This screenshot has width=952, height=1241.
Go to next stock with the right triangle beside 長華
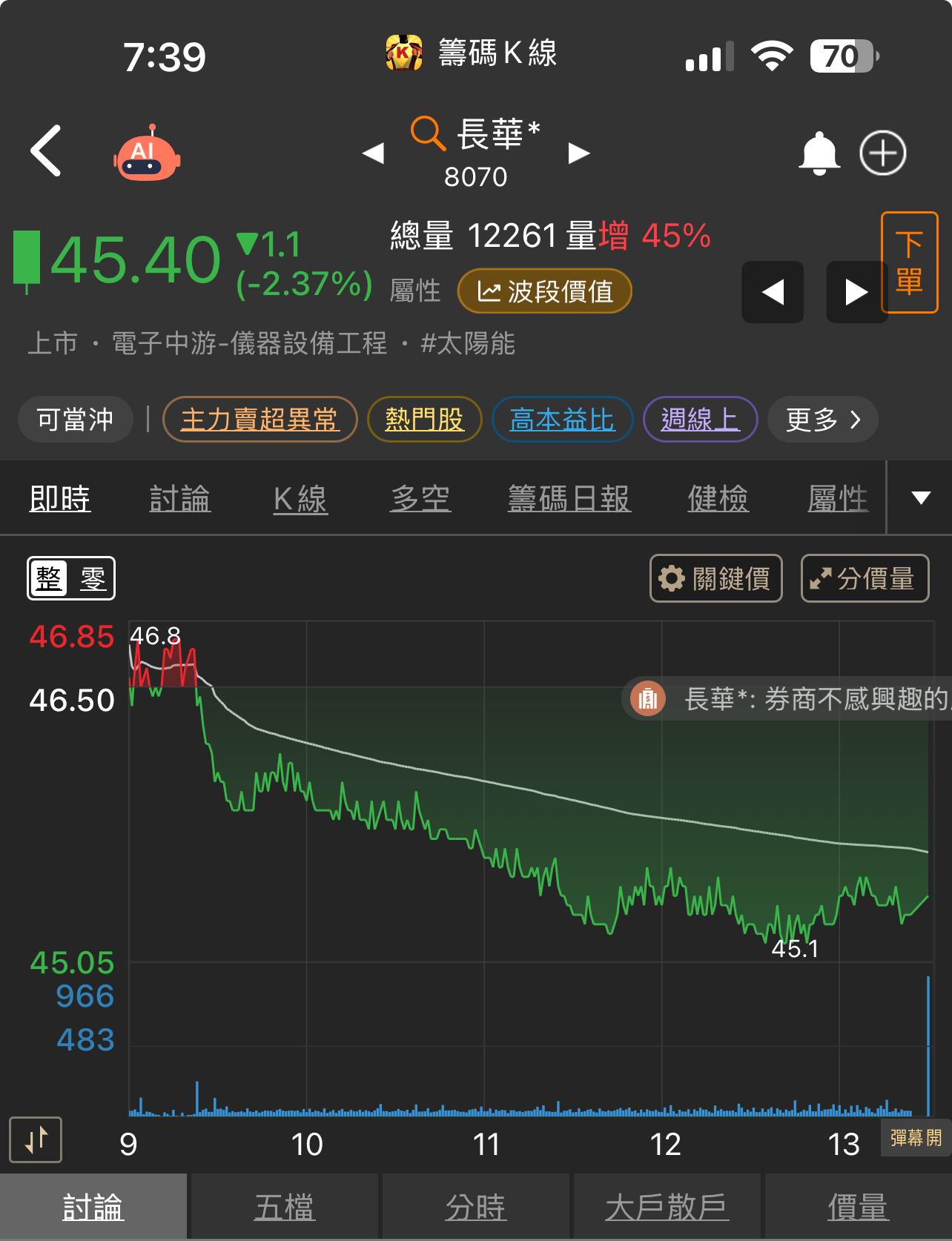click(579, 153)
